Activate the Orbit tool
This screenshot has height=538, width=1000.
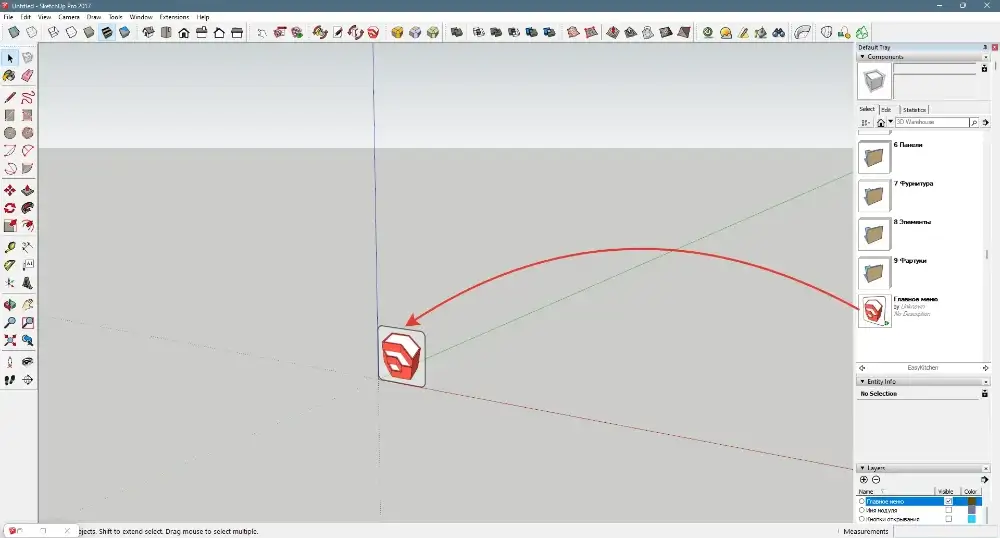click(10, 305)
